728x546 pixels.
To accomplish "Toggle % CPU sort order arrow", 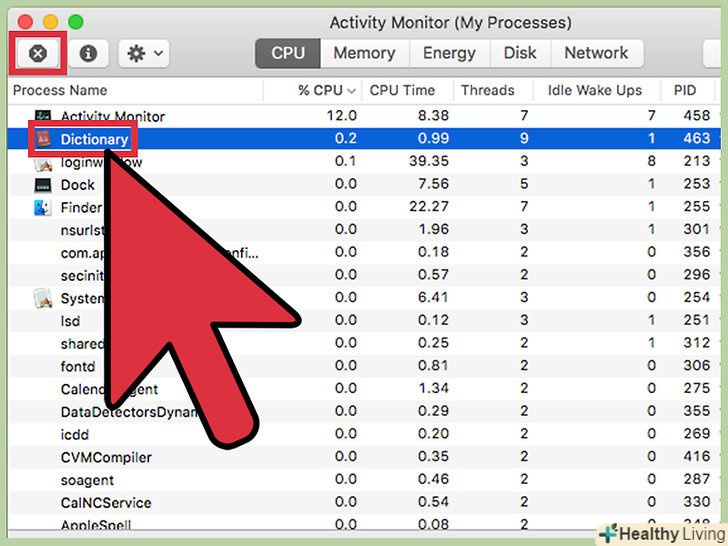I will 351,91.
